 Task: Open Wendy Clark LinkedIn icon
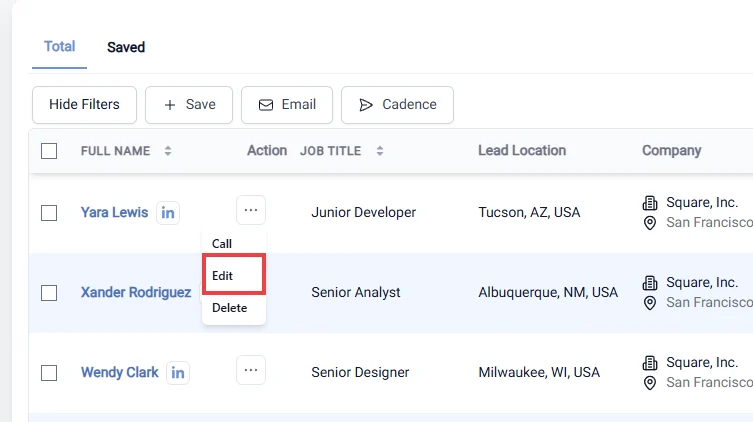point(178,373)
